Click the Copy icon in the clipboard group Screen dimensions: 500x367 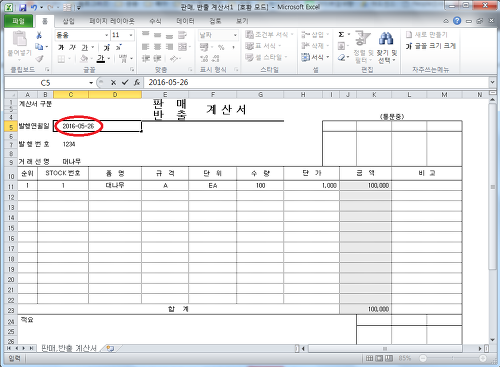[x=39, y=47]
